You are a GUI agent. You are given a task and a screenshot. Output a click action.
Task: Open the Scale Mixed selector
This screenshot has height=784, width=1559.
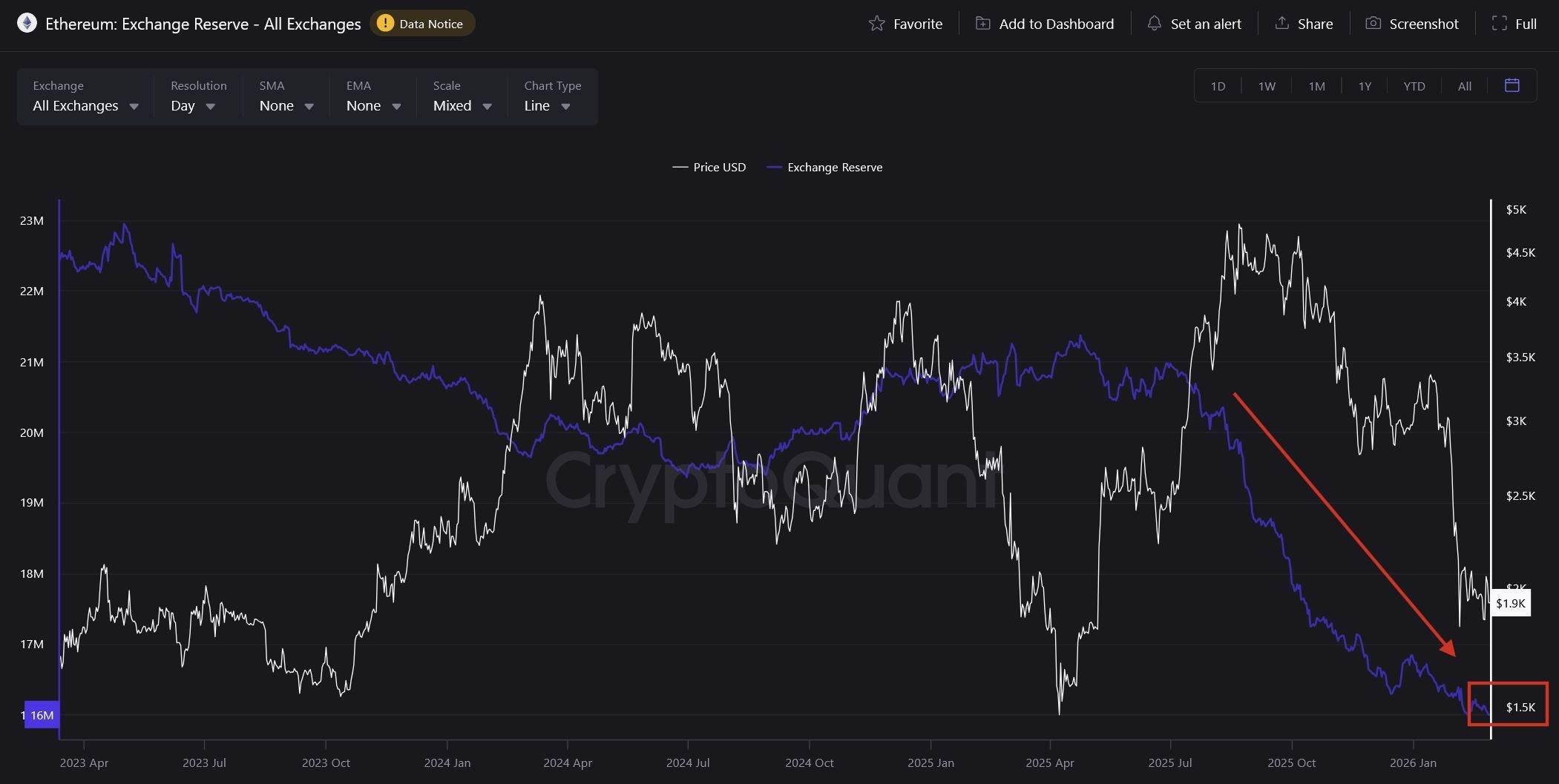click(459, 105)
